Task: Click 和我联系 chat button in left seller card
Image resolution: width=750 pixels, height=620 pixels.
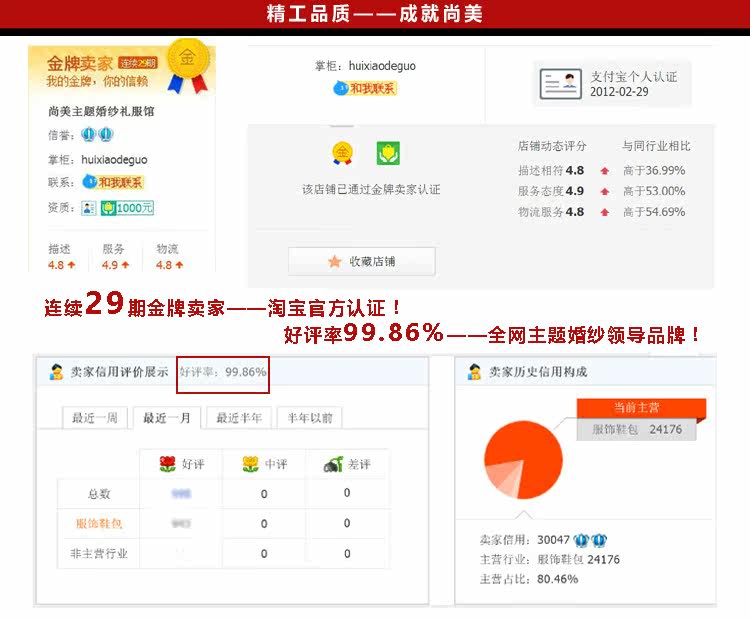Action: [x=113, y=182]
